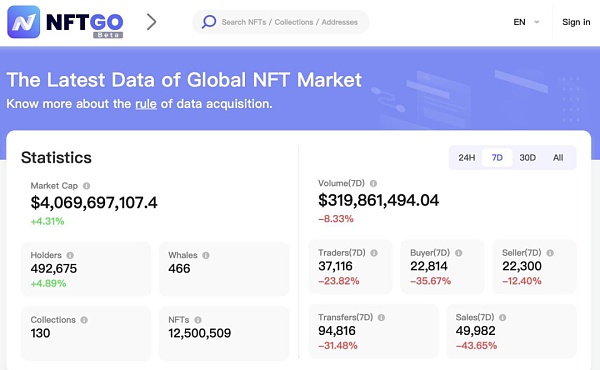
Task: Click the Buyer count 22,814
Action: click(x=429, y=266)
